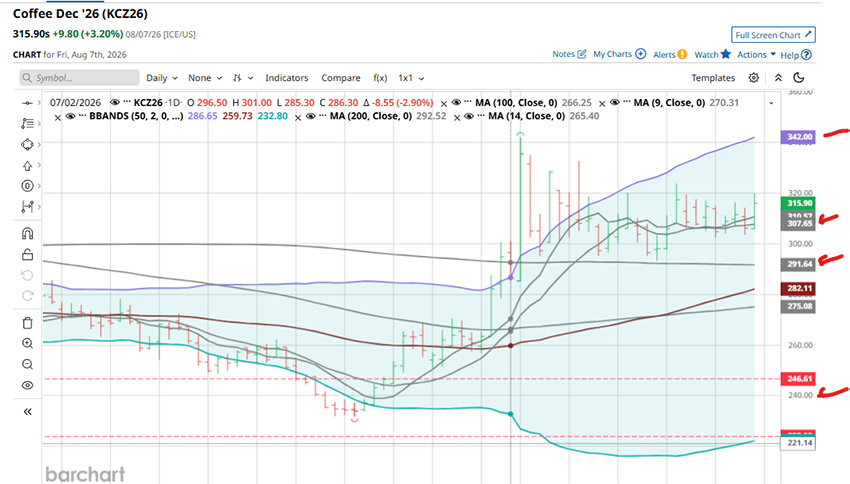
Task: Select the crosshair line drawing tool
Action: click(x=27, y=103)
